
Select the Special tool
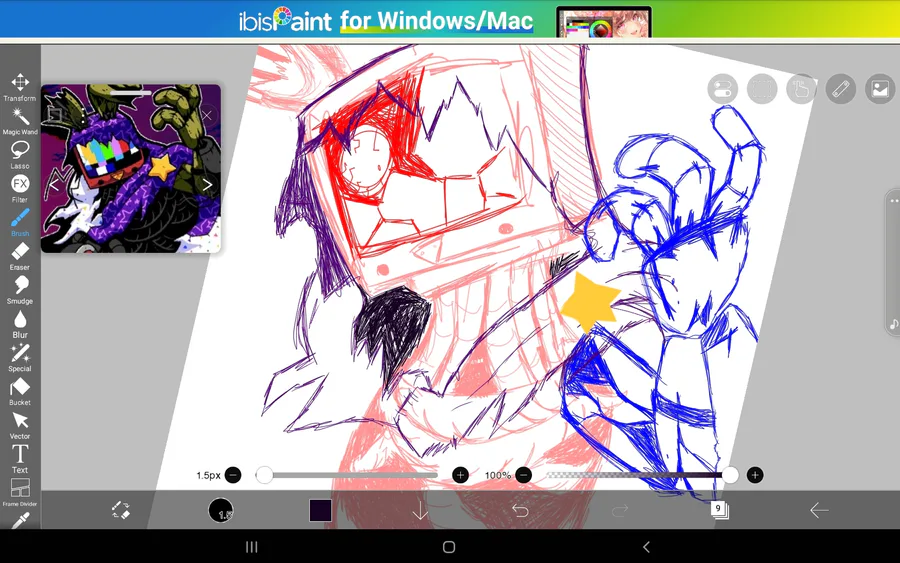tap(20, 358)
